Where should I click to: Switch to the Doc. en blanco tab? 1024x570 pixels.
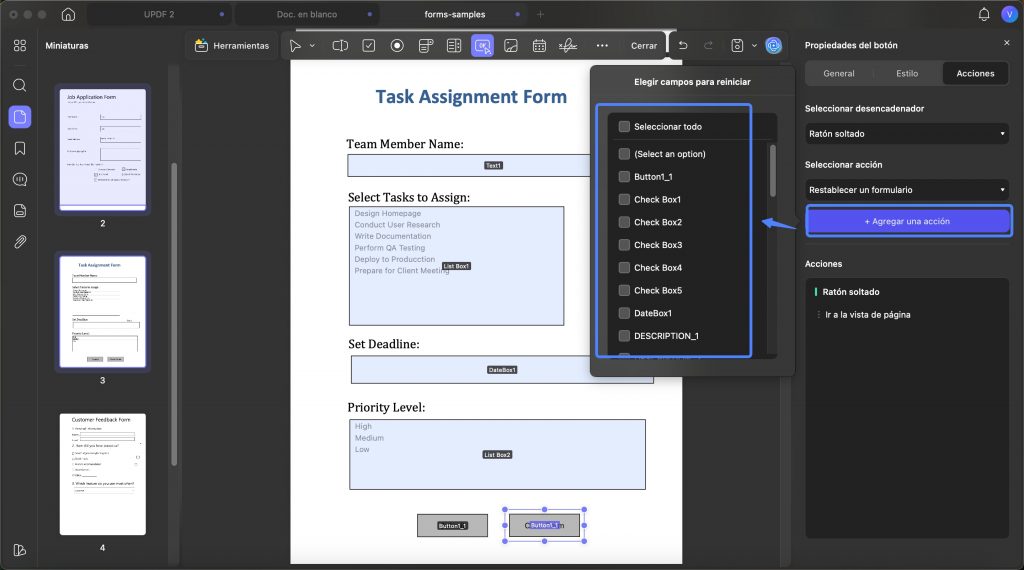306,14
